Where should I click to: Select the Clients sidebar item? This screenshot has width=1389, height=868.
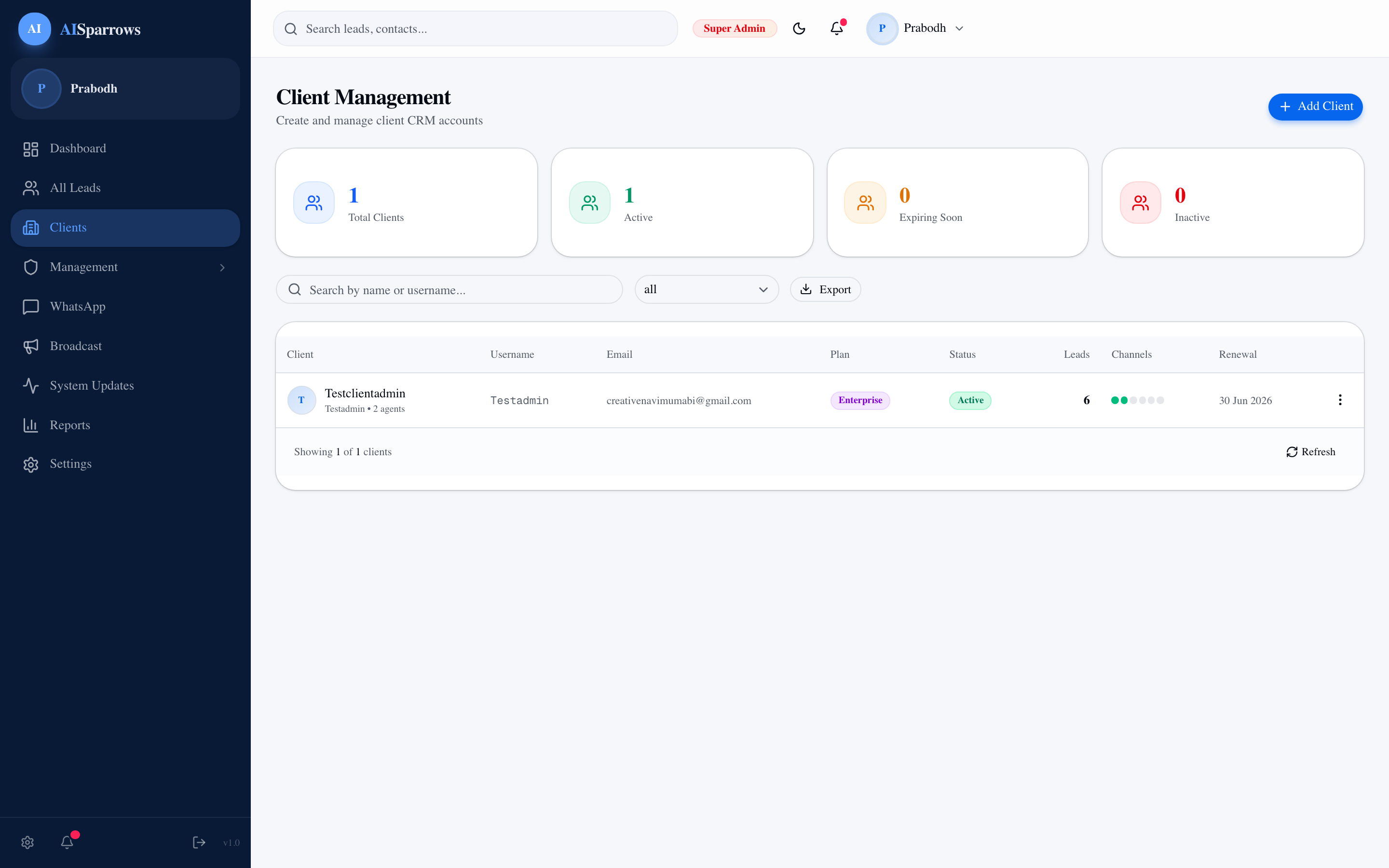[x=125, y=228]
